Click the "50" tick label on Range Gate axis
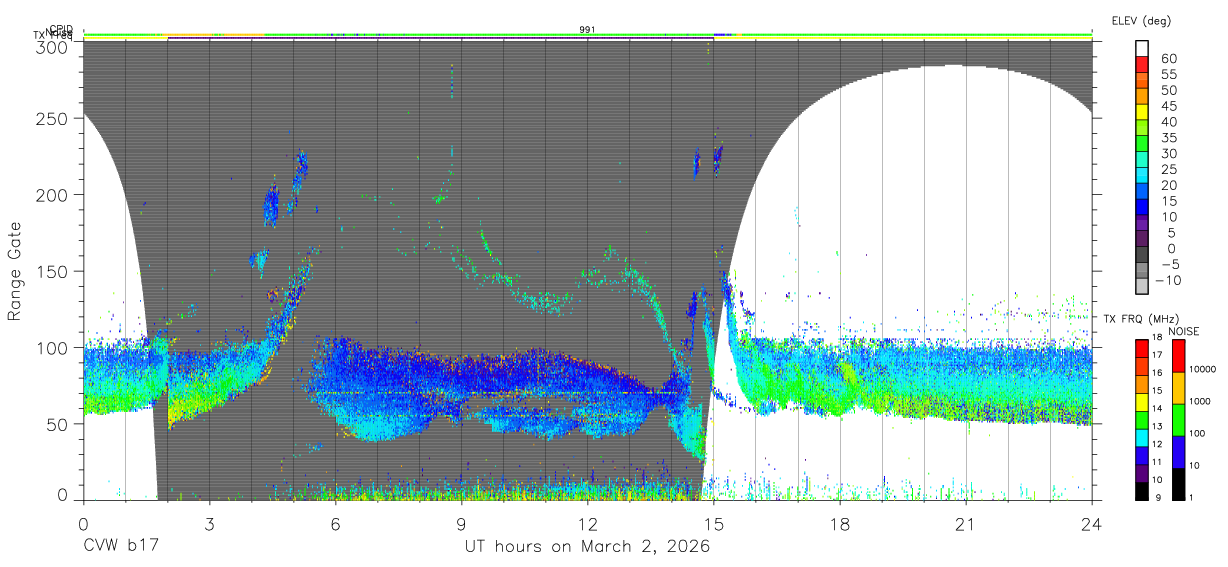Image resolution: width=1228 pixels, height=567 pixels. click(x=58, y=423)
